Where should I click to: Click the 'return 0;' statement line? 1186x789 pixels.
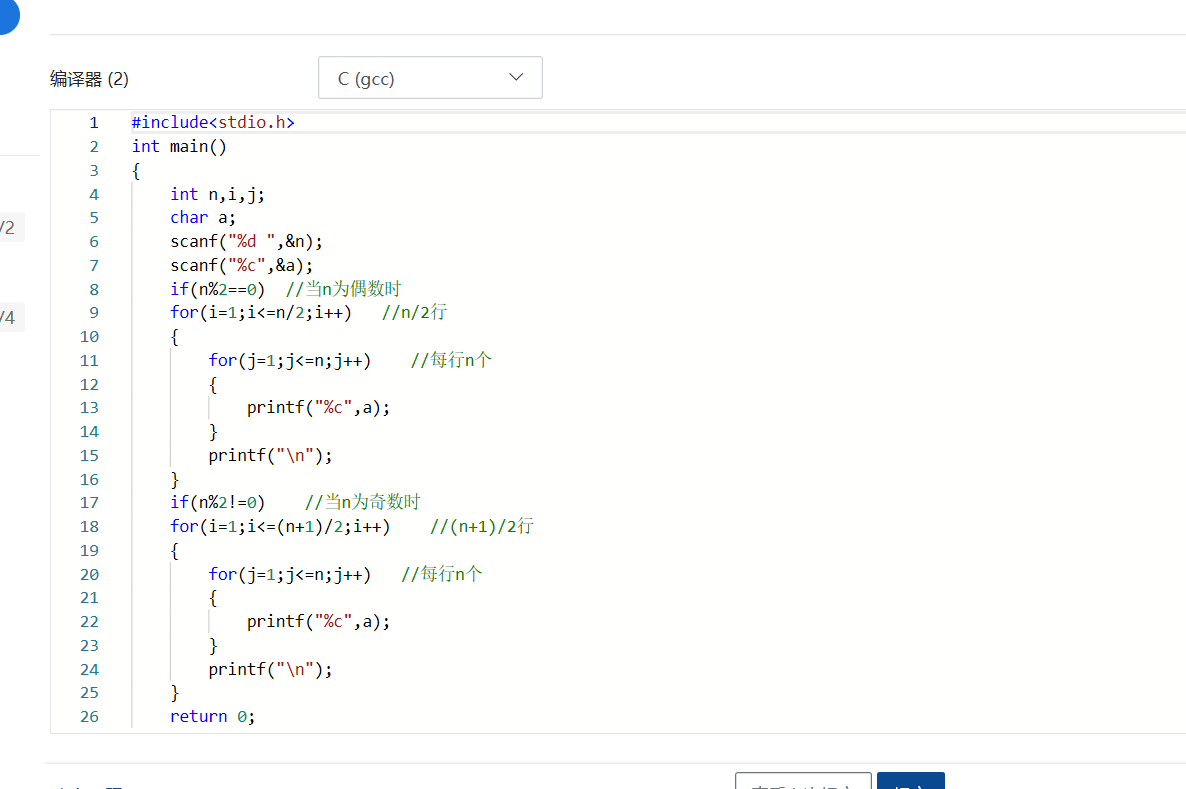213,716
